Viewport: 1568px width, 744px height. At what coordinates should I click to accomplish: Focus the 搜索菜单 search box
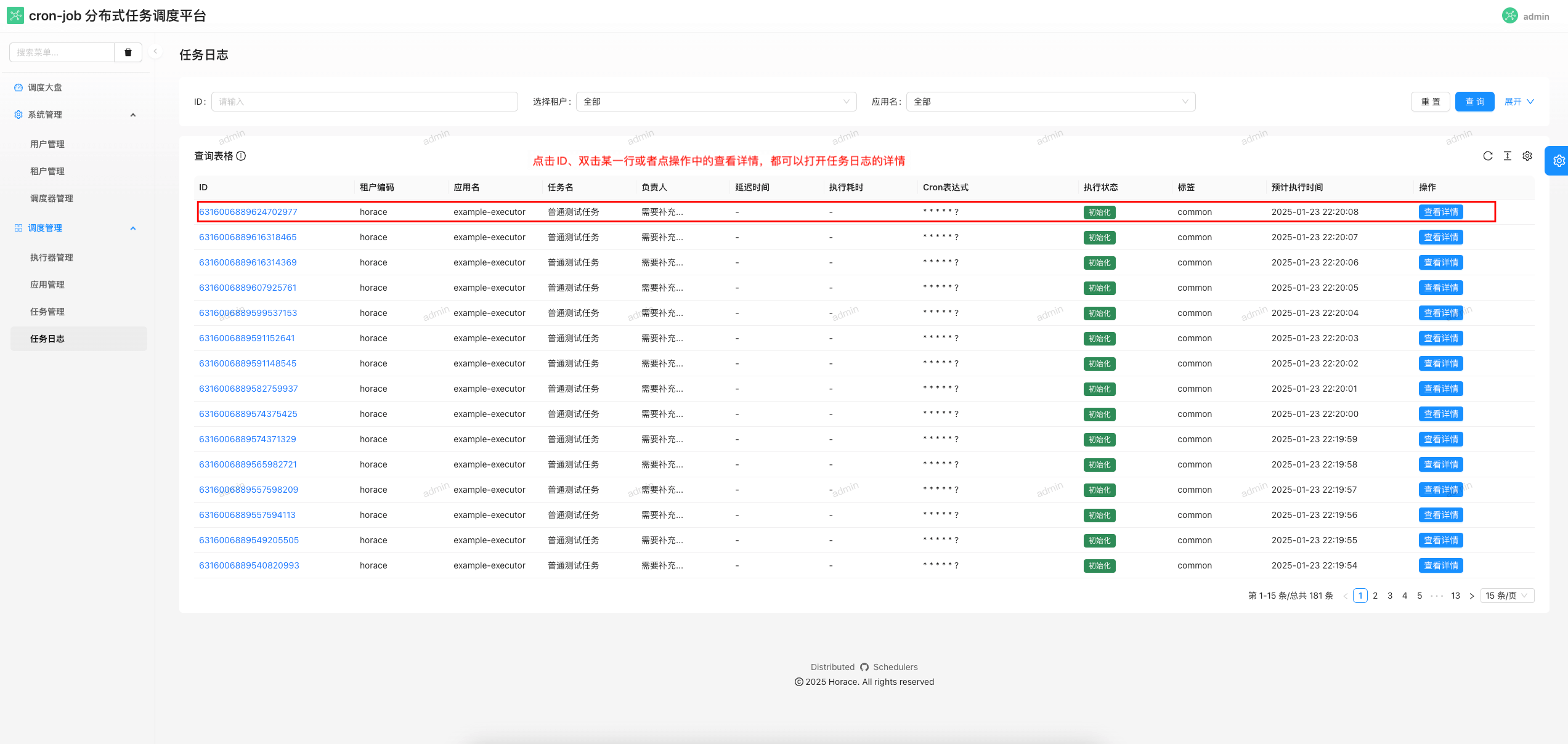[62, 52]
